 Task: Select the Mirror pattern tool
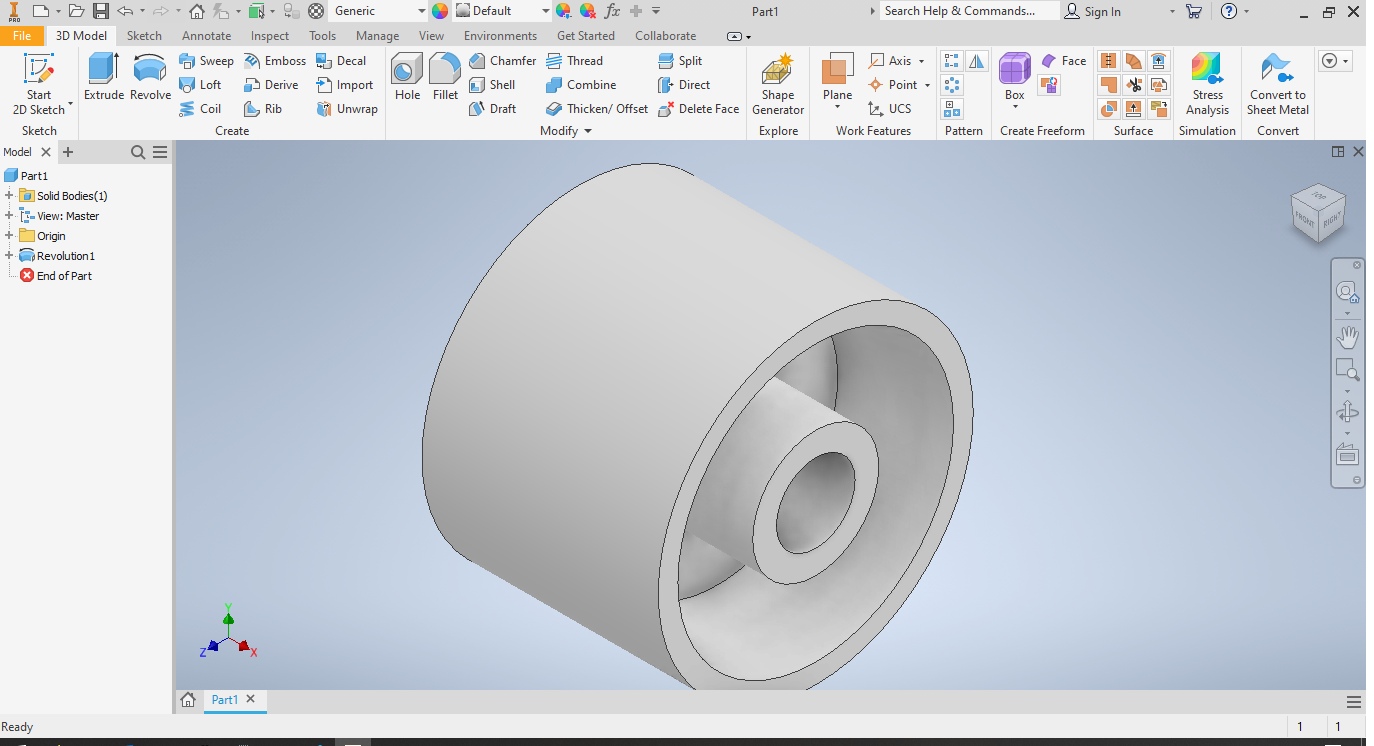point(976,62)
